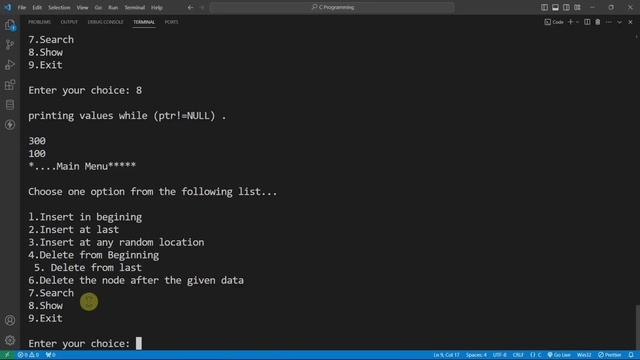Select language mode C in status bar

pyautogui.click(x=536, y=355)
